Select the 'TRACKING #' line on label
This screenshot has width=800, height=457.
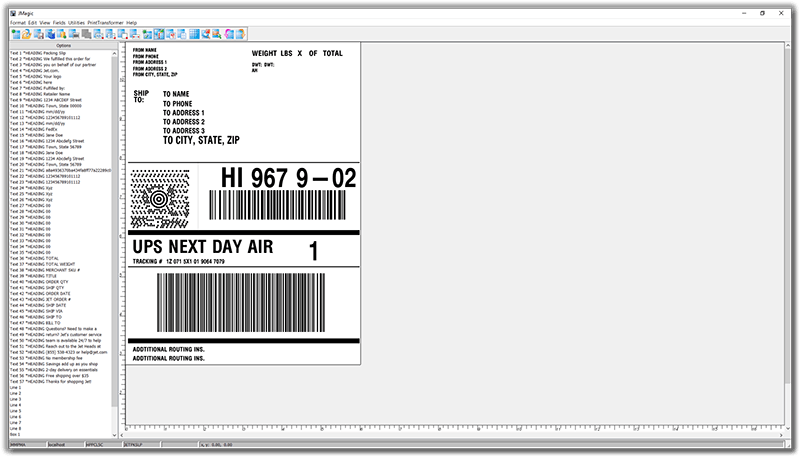point(179,262)
